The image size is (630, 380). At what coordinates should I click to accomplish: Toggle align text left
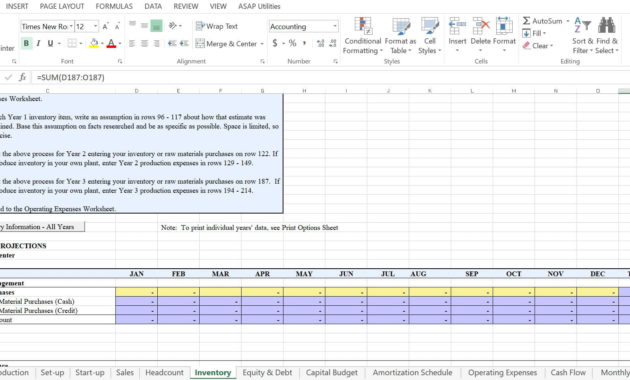[x=132, y=43]
